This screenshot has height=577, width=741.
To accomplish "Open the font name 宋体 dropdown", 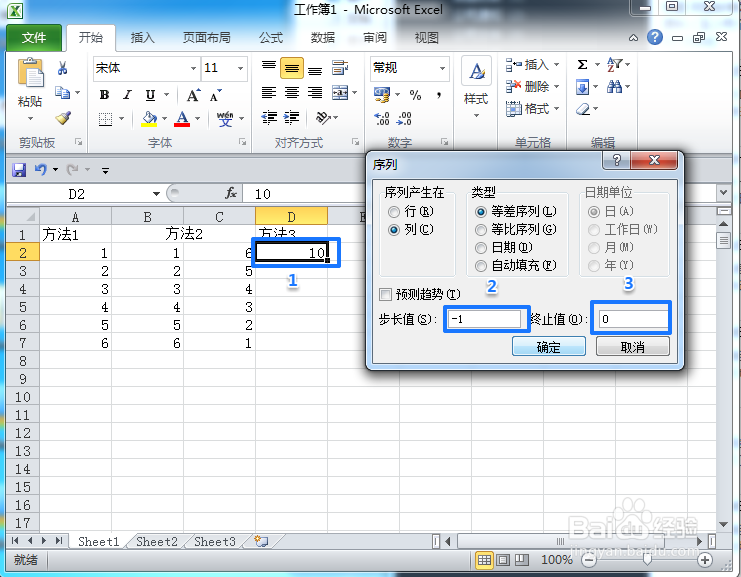I will pyautogui.click(x=193, y=69).
